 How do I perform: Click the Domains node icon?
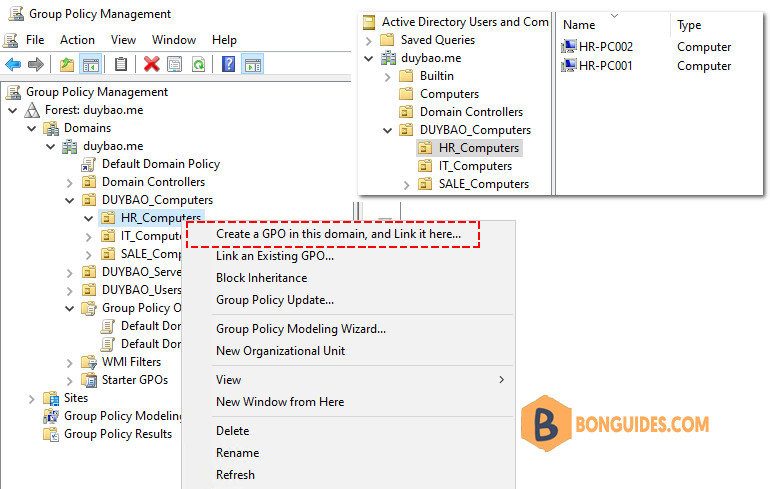pos(52,128)
